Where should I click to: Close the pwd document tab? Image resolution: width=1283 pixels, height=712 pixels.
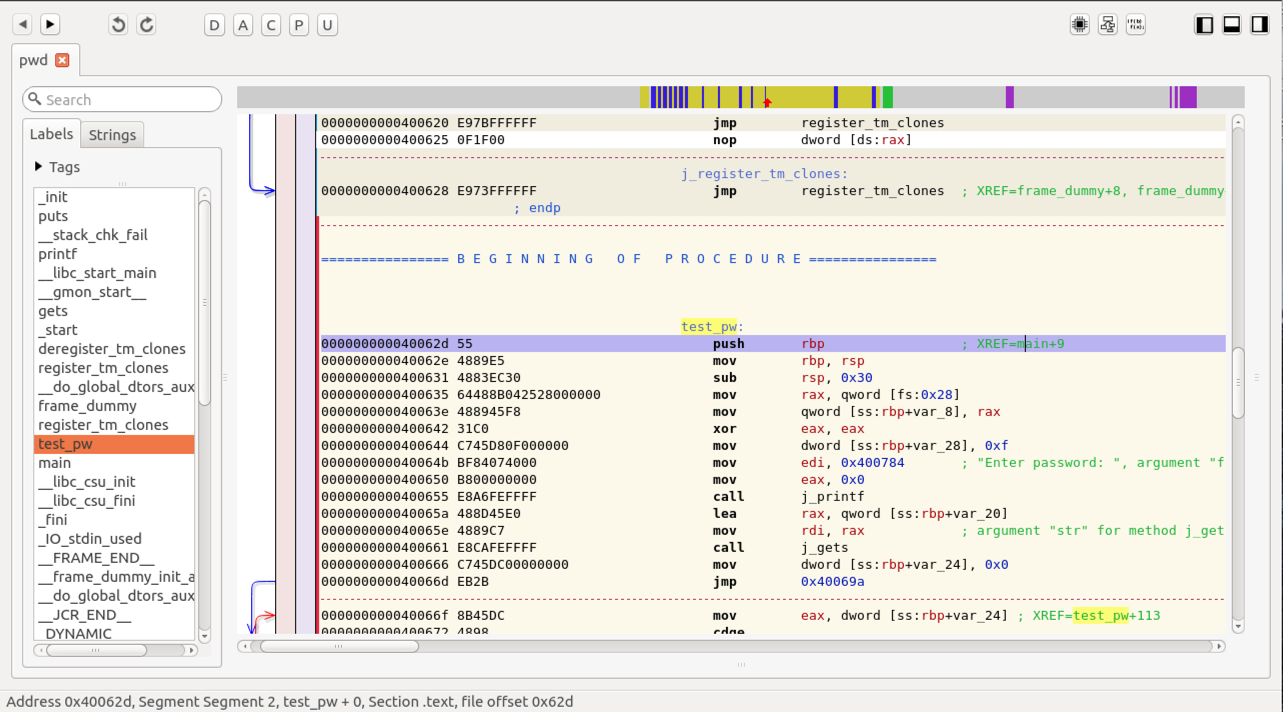pos(62,60)
